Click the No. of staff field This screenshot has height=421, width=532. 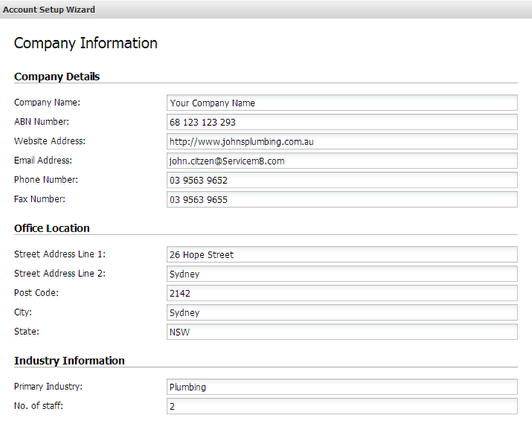pos(342,406)
